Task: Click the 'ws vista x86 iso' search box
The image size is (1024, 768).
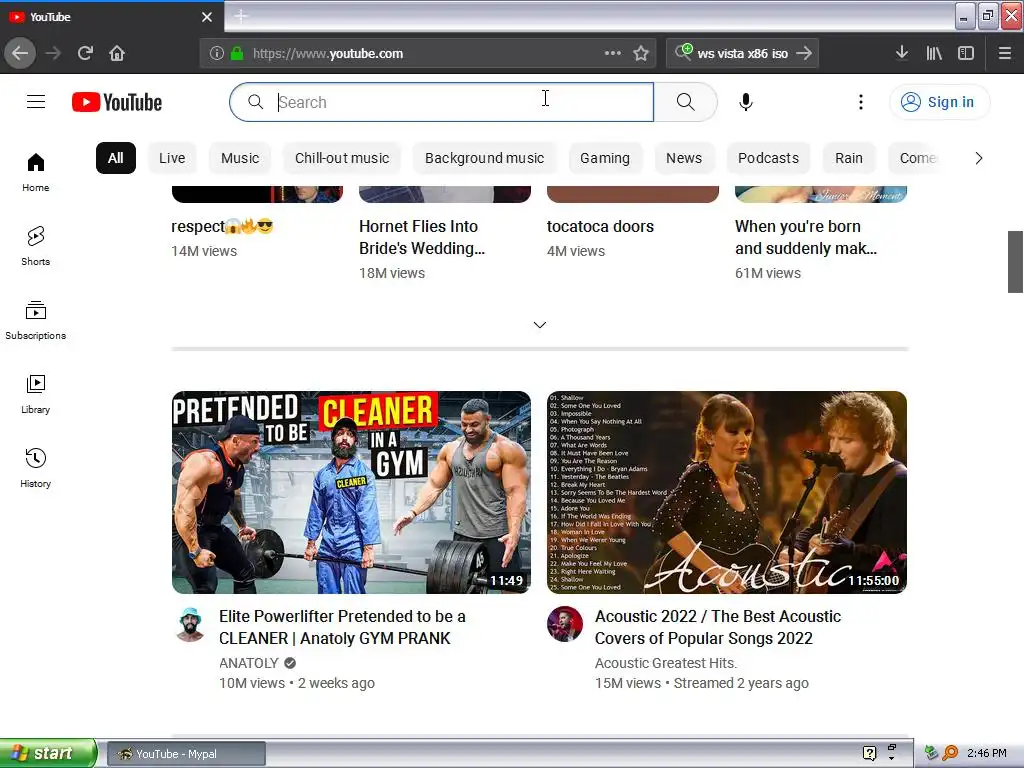Action: pyautogui.click(x=743, y=54)
